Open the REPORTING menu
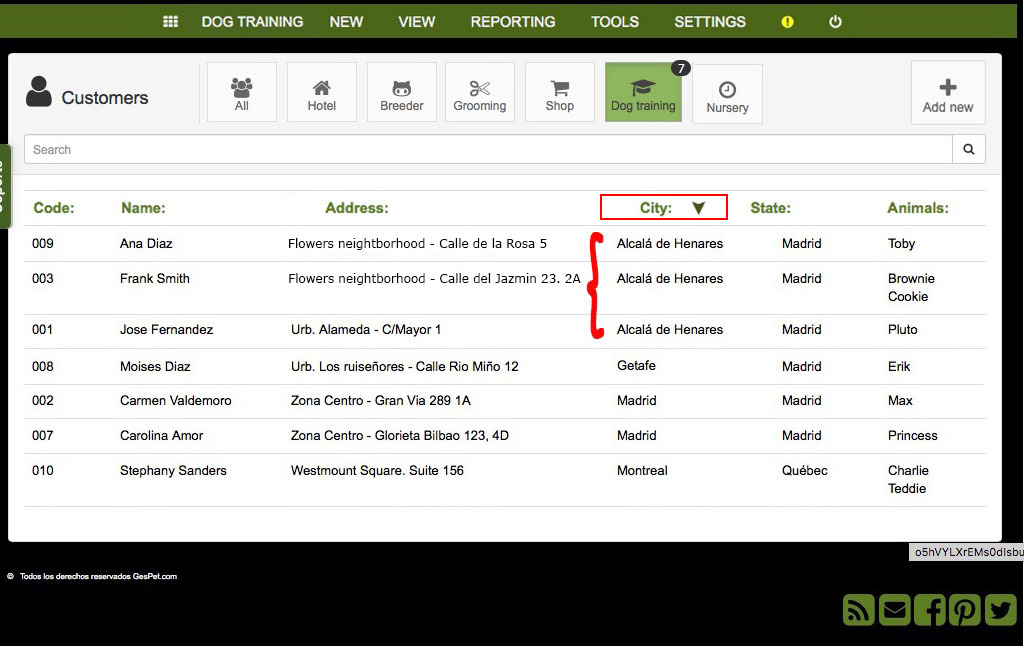 point(513,22)
